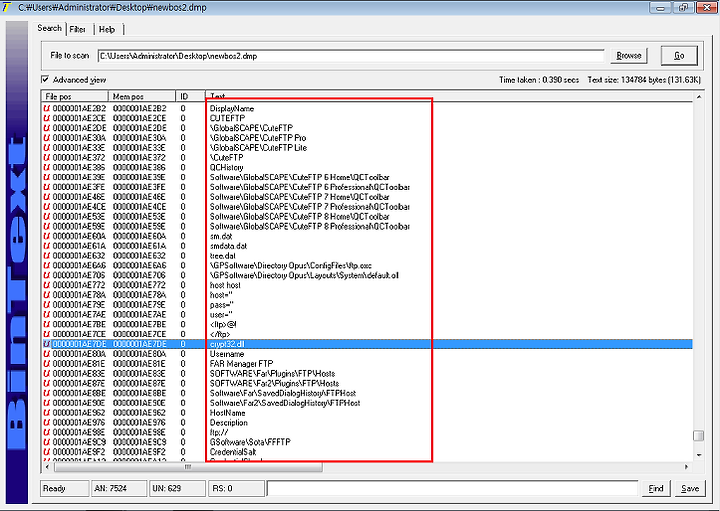Open the Filter tab

78,29
